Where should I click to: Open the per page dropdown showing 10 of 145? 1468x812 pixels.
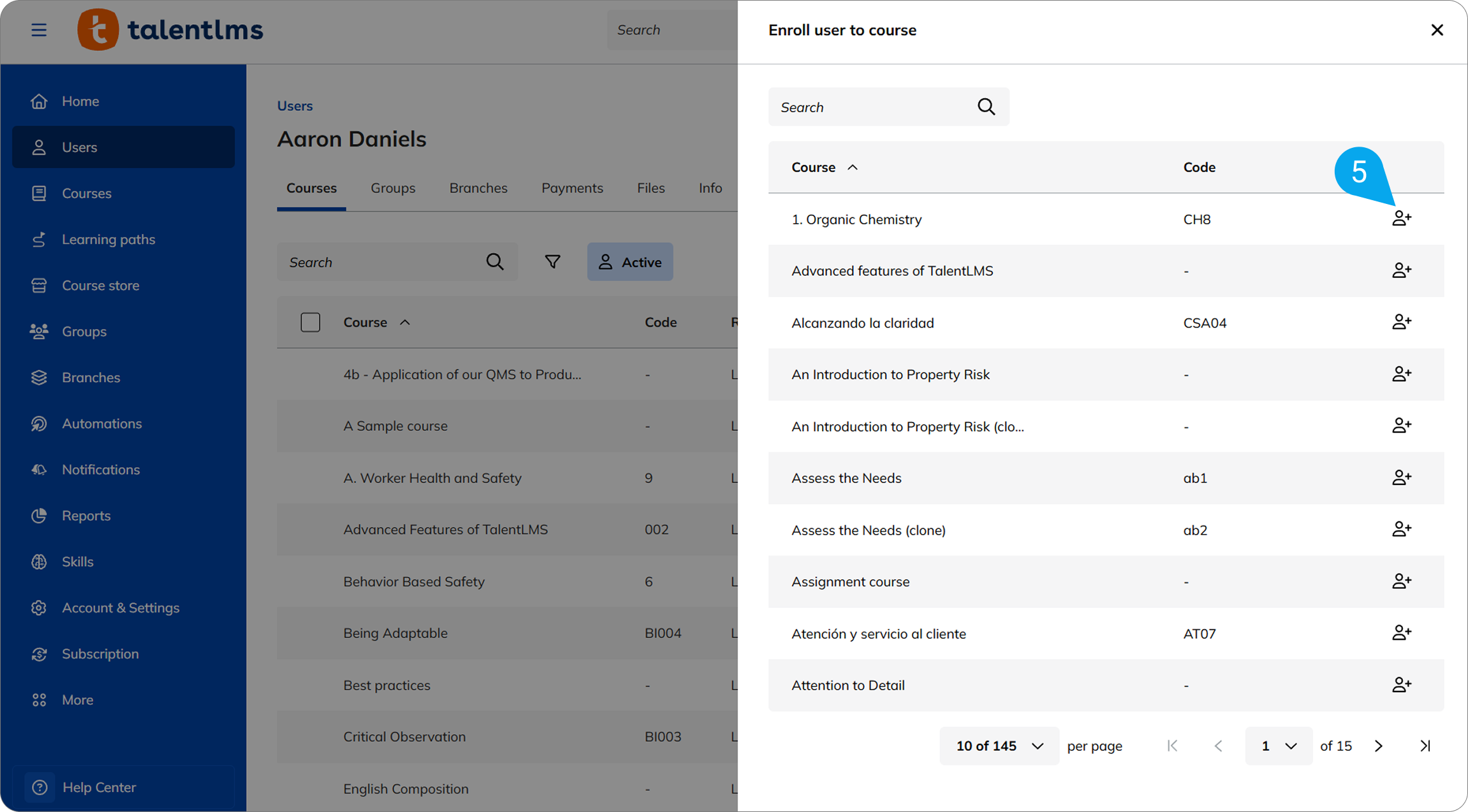tap(999, 746)
